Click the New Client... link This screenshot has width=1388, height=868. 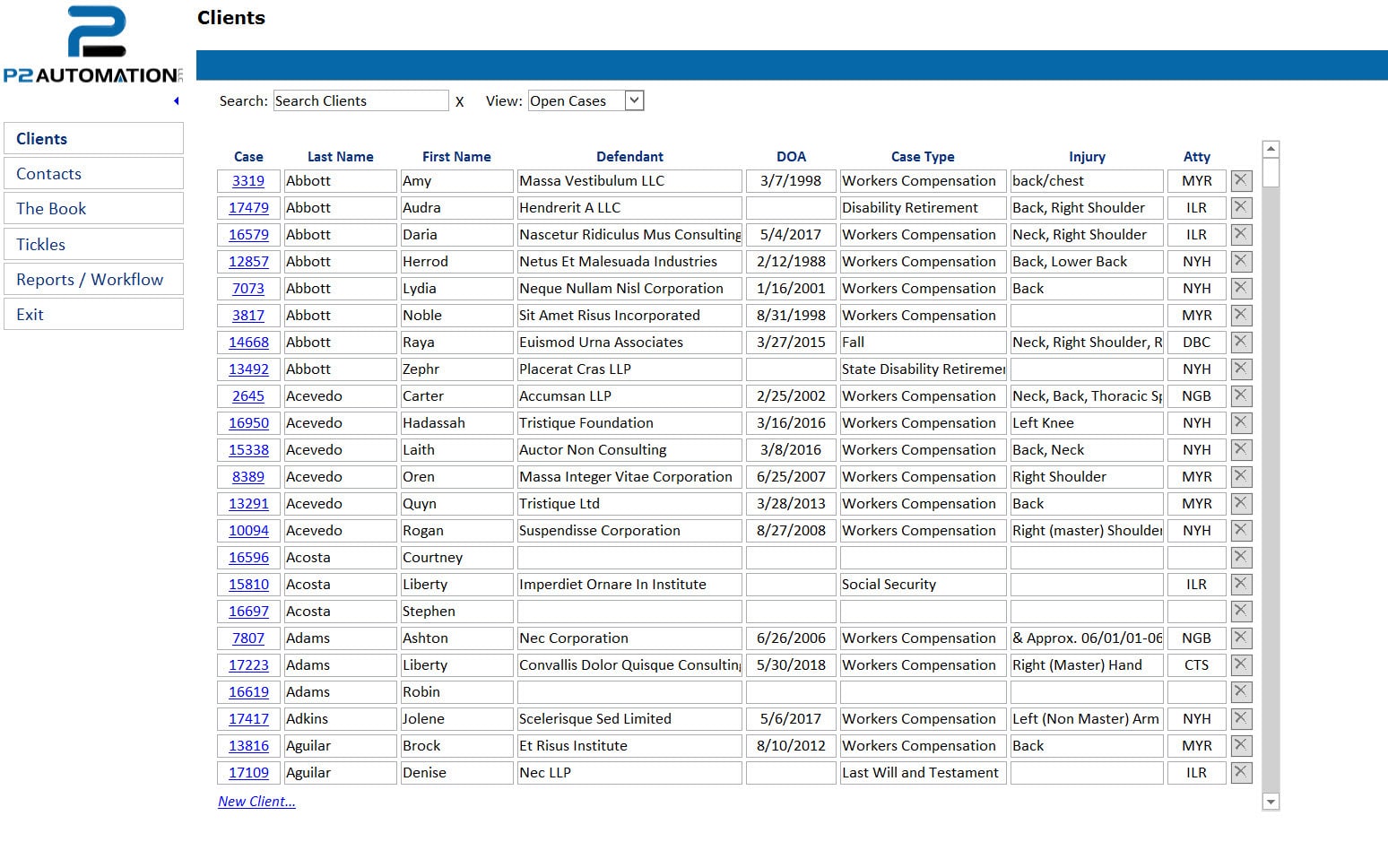click(x=256, y=802)
